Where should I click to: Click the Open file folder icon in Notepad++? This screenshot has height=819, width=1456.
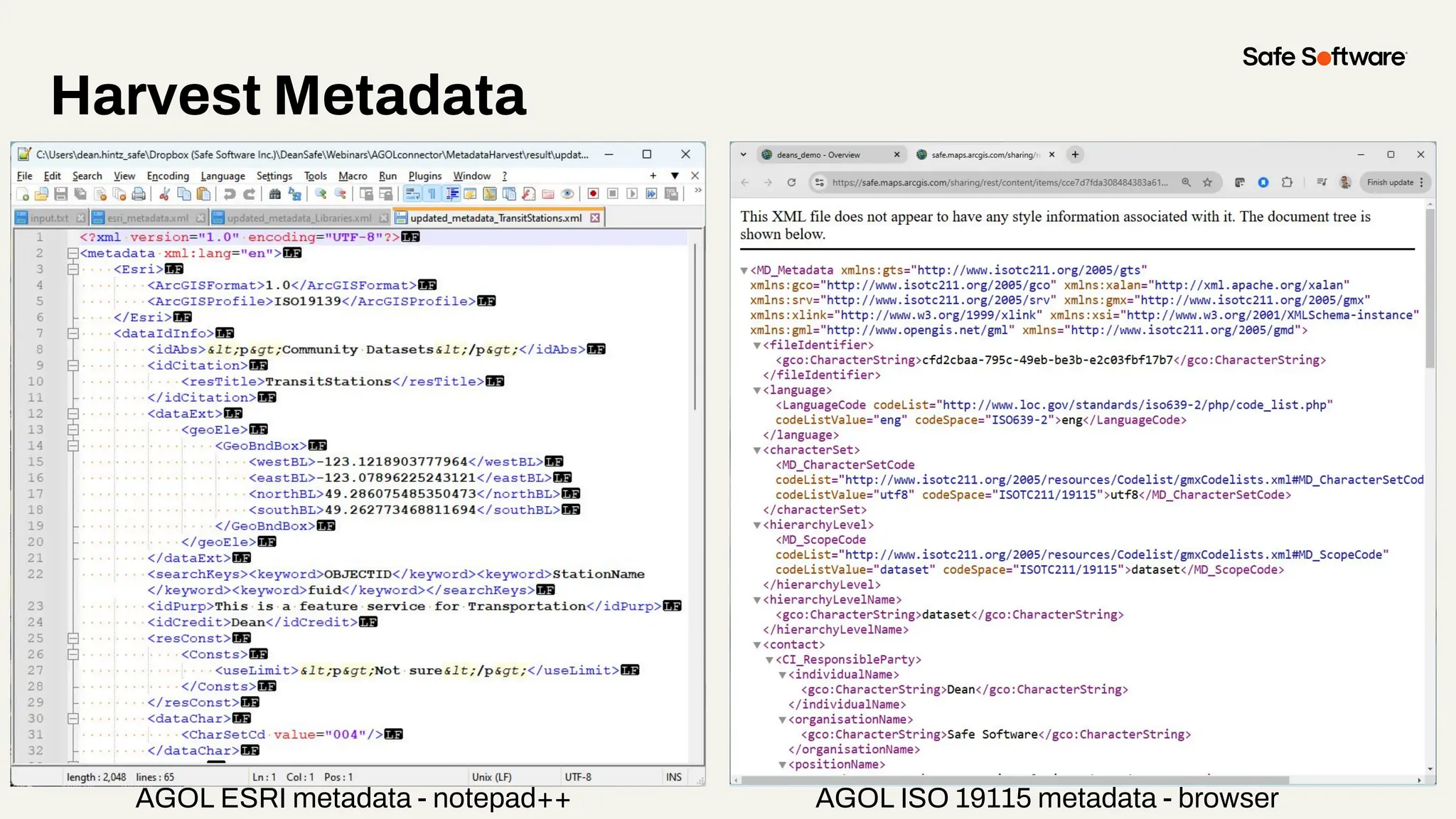(41, 194)
